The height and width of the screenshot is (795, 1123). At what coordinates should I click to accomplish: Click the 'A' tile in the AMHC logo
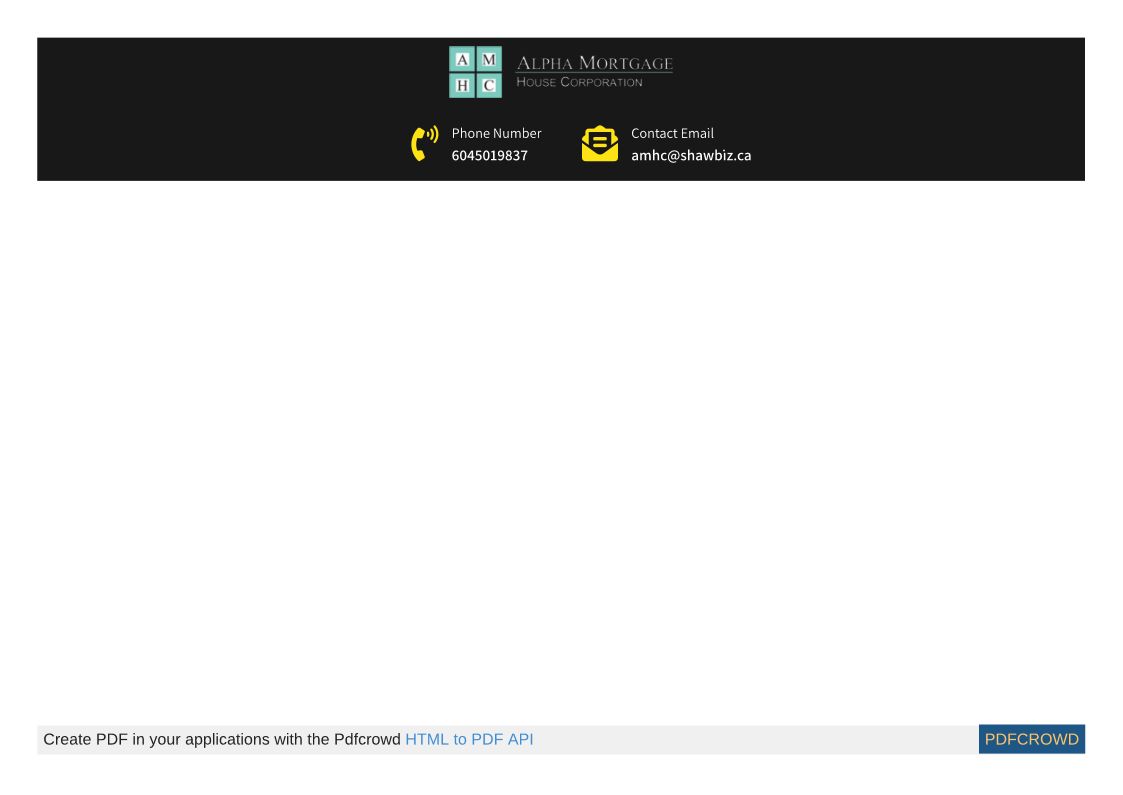[462, 60]
